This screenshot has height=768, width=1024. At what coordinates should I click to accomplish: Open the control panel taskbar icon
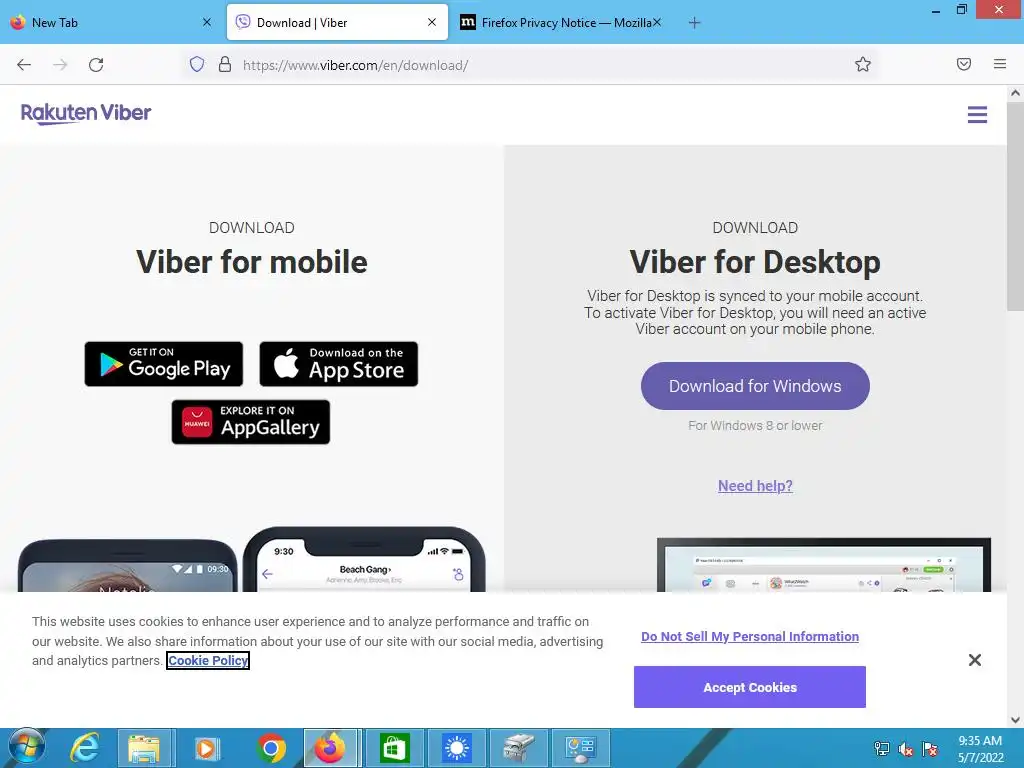[x=581, y=748]
